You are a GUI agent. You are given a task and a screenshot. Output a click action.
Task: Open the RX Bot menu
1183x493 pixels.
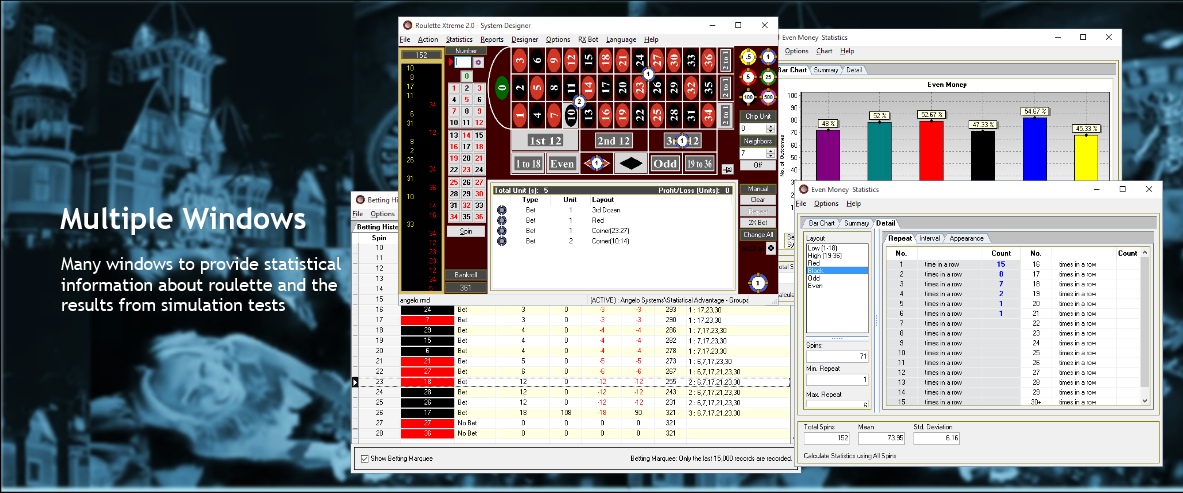pos(588,40)
